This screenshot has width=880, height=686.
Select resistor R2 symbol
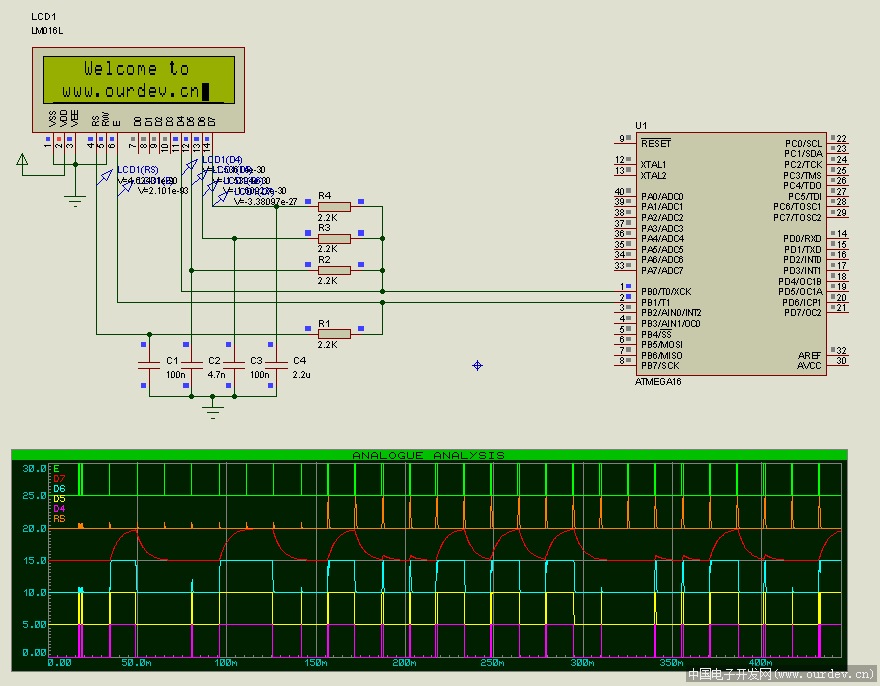(334, 270)
